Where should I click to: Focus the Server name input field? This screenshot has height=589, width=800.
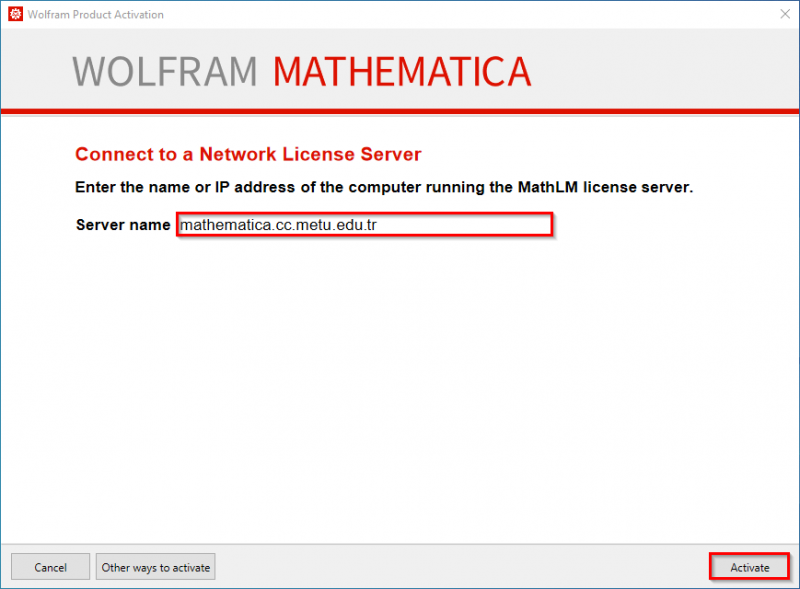[x=365, y=225]
